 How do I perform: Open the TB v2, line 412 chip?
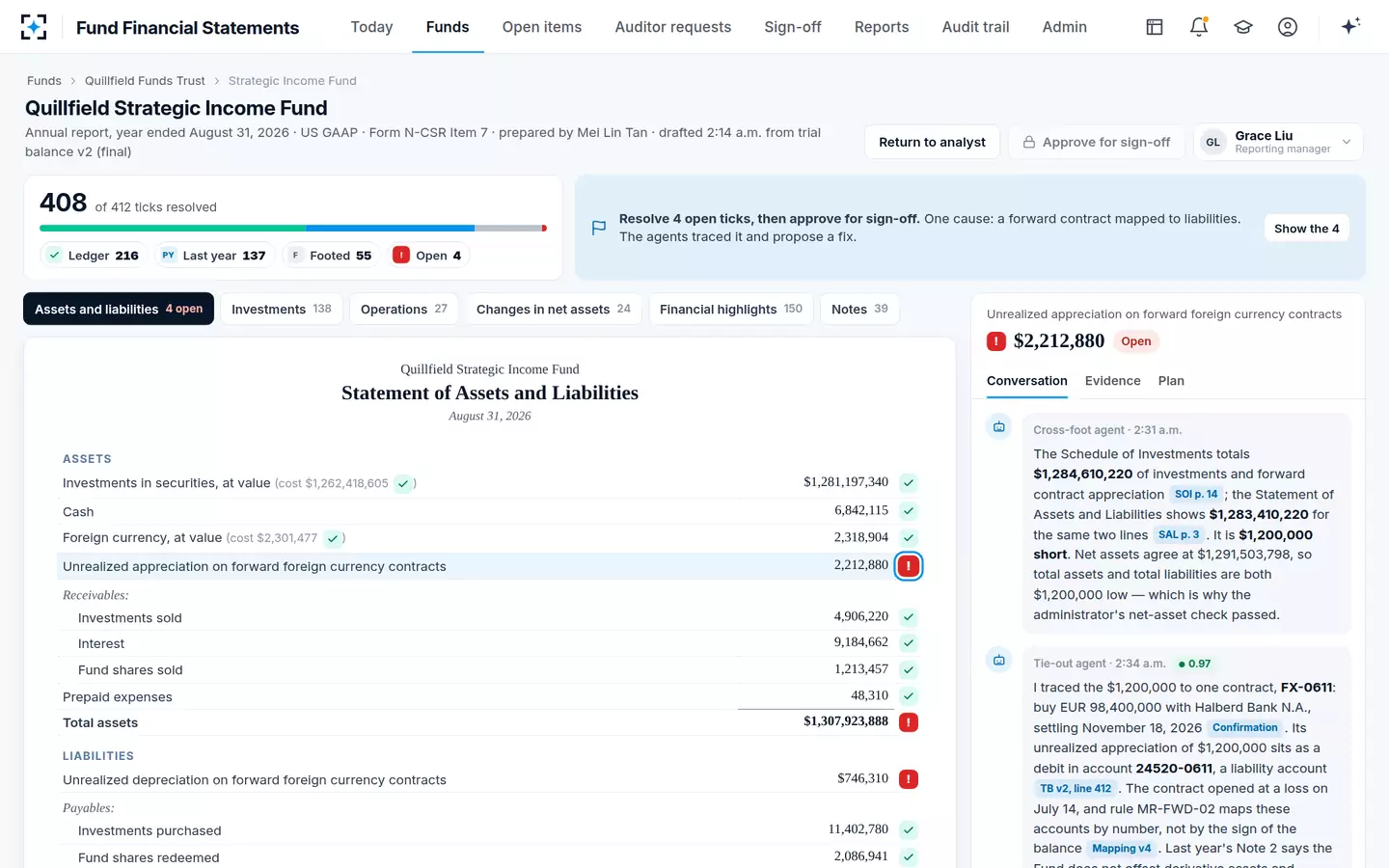[x=1076, y=788]
